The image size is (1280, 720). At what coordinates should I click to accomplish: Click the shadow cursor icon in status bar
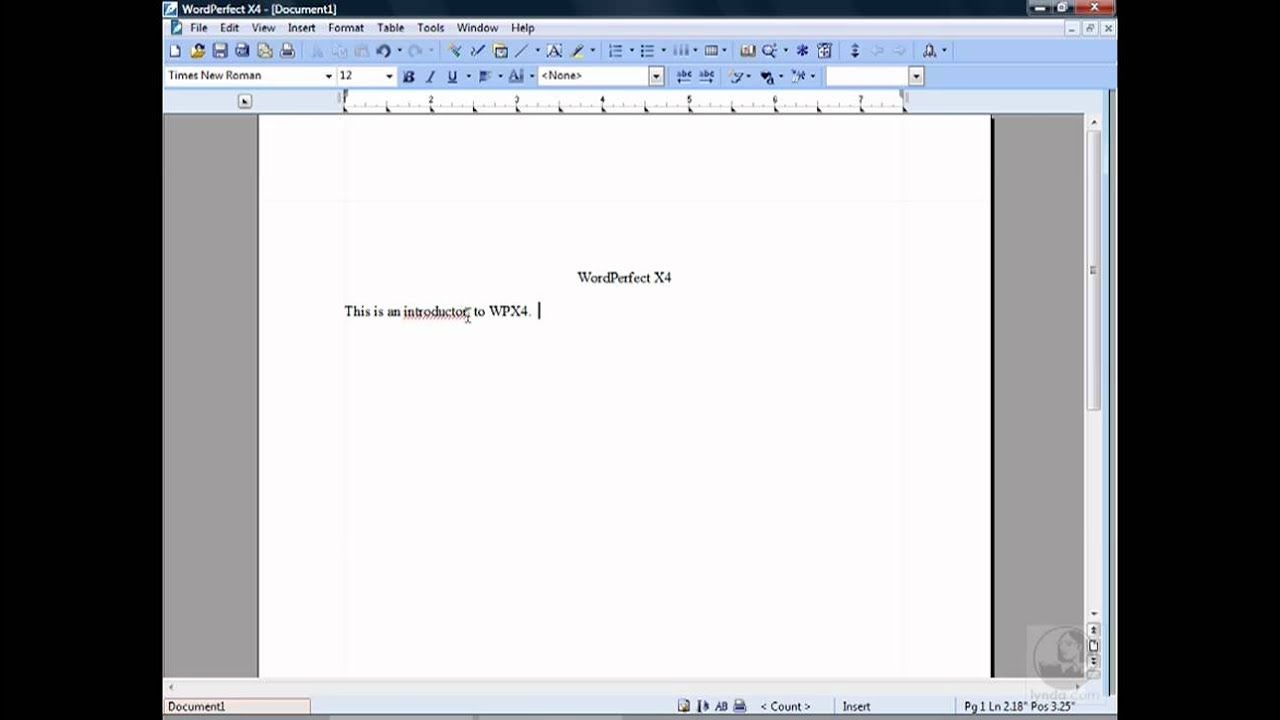(x=703, y=706)
